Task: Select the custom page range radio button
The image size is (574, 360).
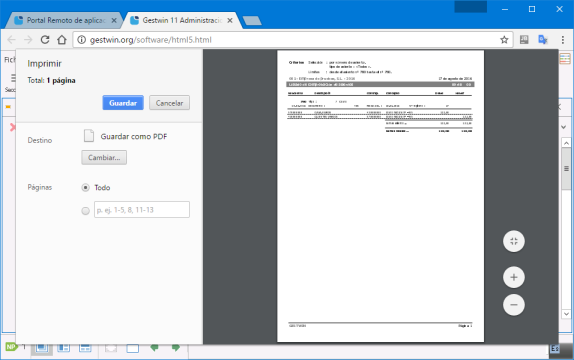Action: (x=85, y=211)
